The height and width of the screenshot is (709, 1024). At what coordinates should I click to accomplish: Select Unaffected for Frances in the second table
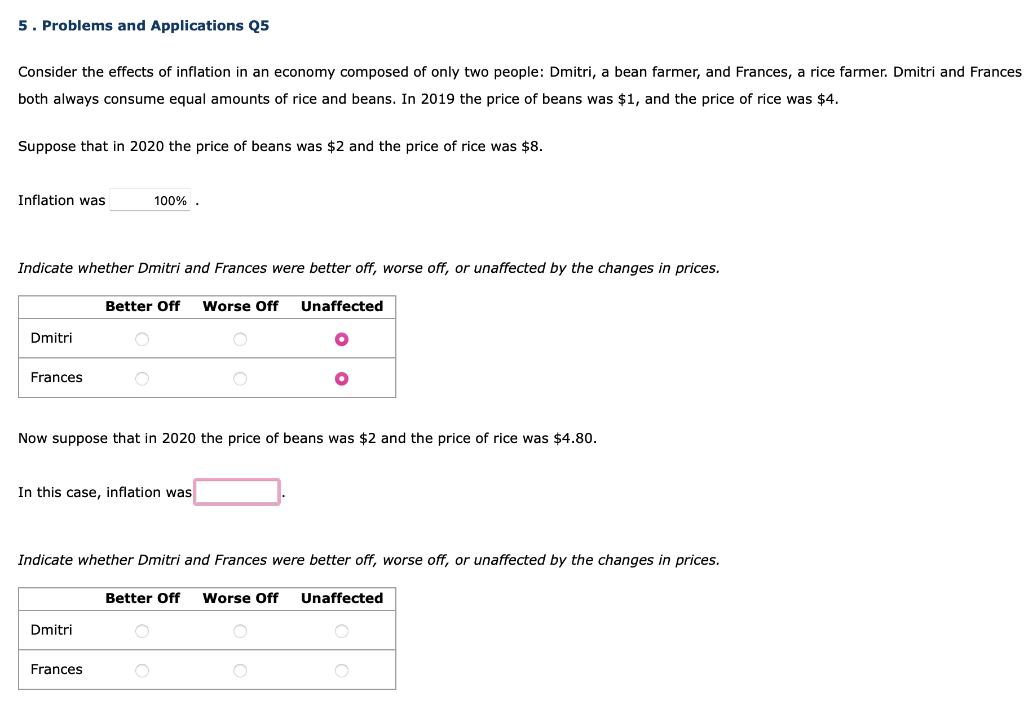(x=341, y=669)
